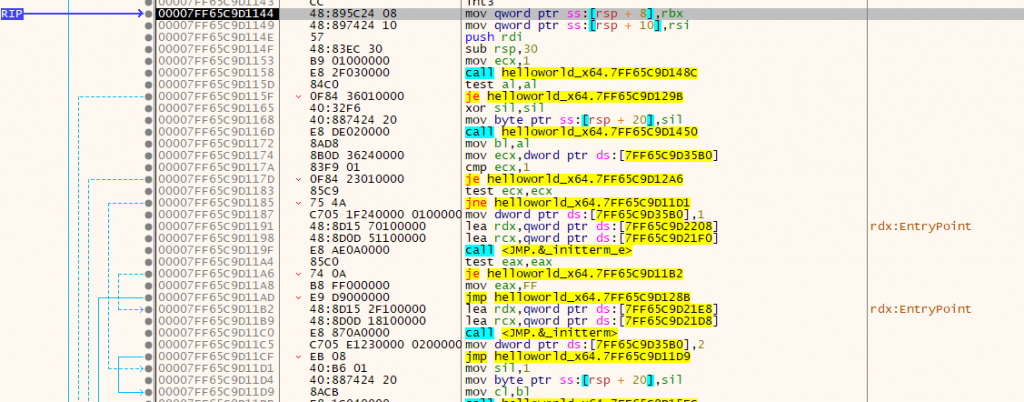
Task: Toggle breakpoint dot at address 00007FF65C9D116D
Action: [x=149, y=132]
